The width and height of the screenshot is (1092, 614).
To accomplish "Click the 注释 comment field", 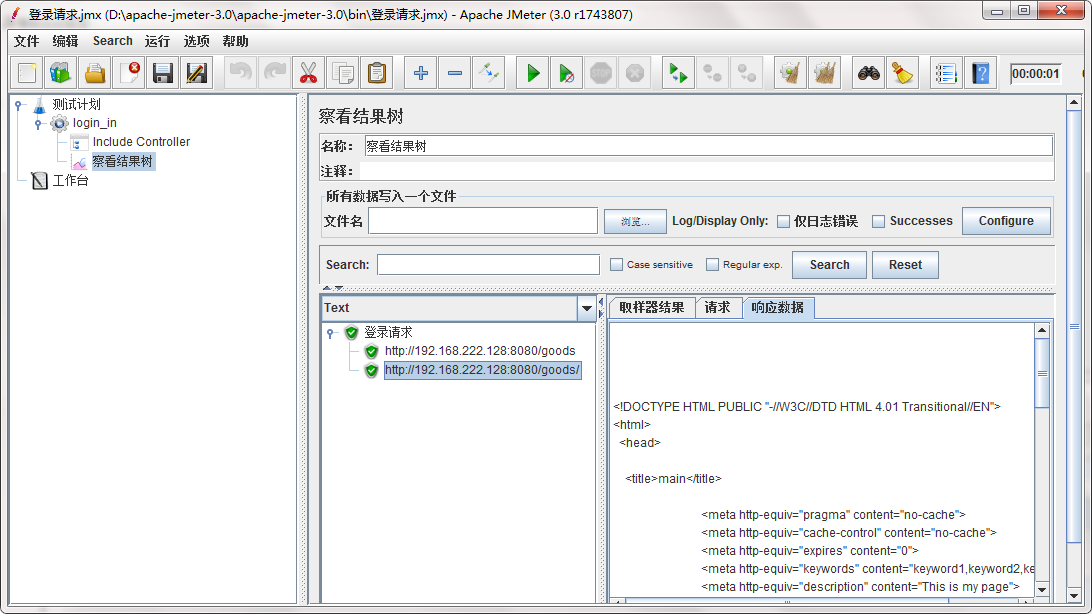I will [x=708, y=171].
